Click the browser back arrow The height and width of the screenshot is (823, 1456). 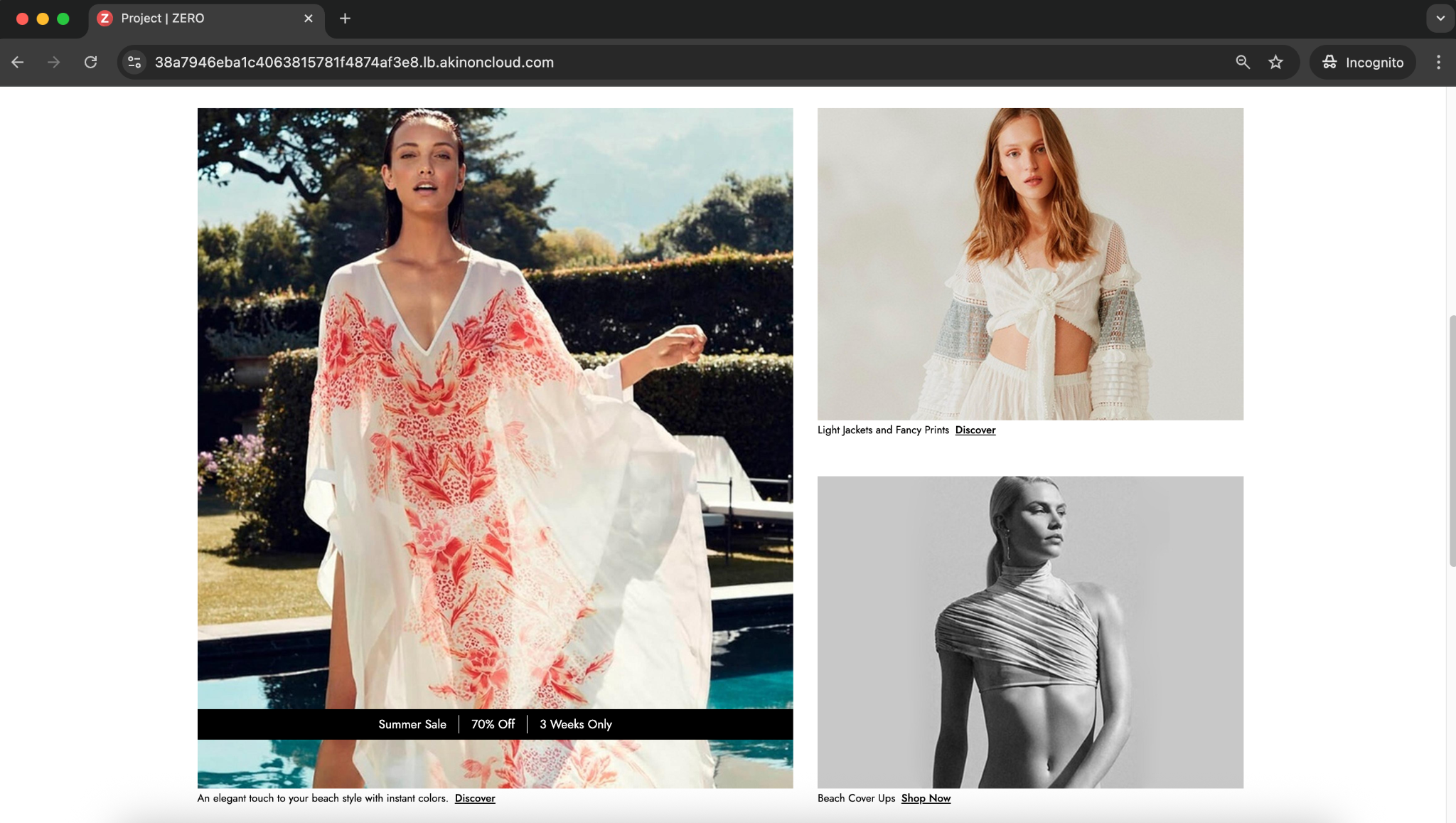(x=18, y=62)
